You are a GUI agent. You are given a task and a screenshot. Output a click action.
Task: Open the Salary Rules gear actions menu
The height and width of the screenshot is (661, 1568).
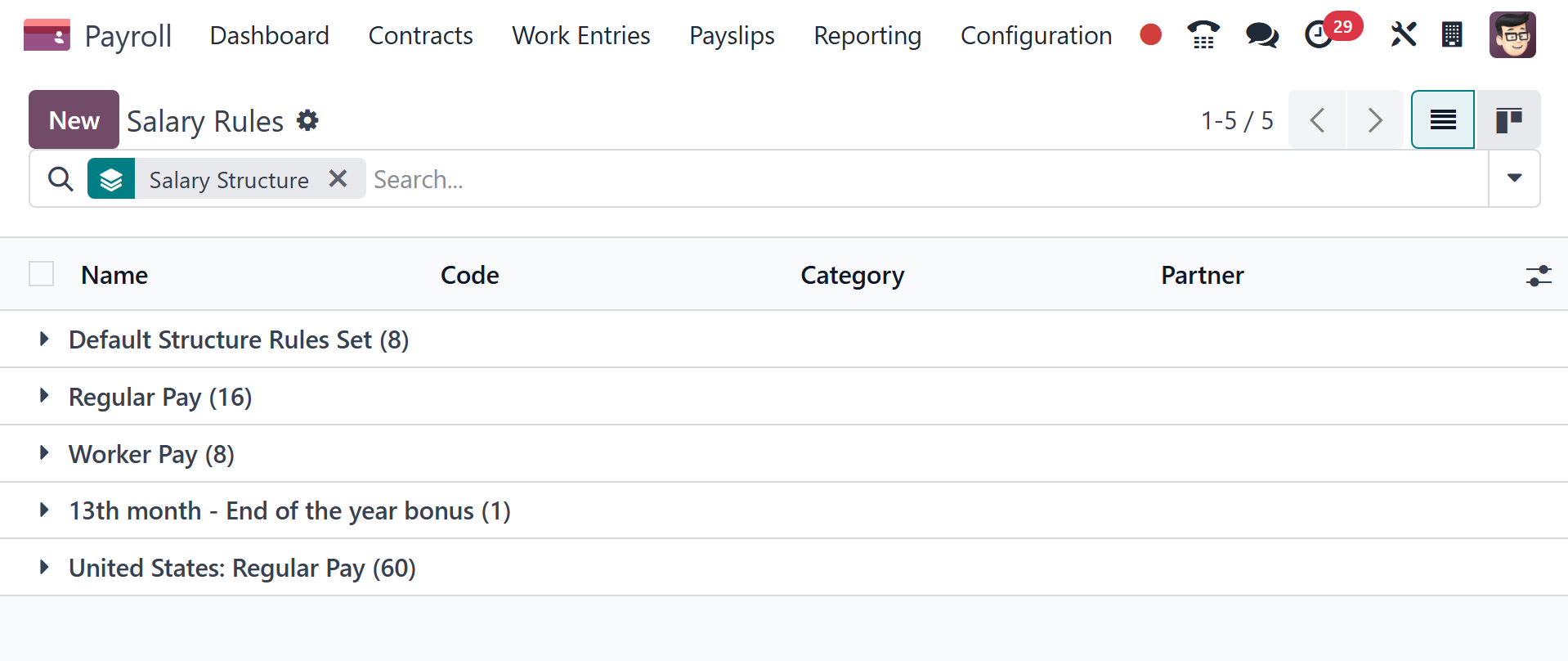coord(307,120)
